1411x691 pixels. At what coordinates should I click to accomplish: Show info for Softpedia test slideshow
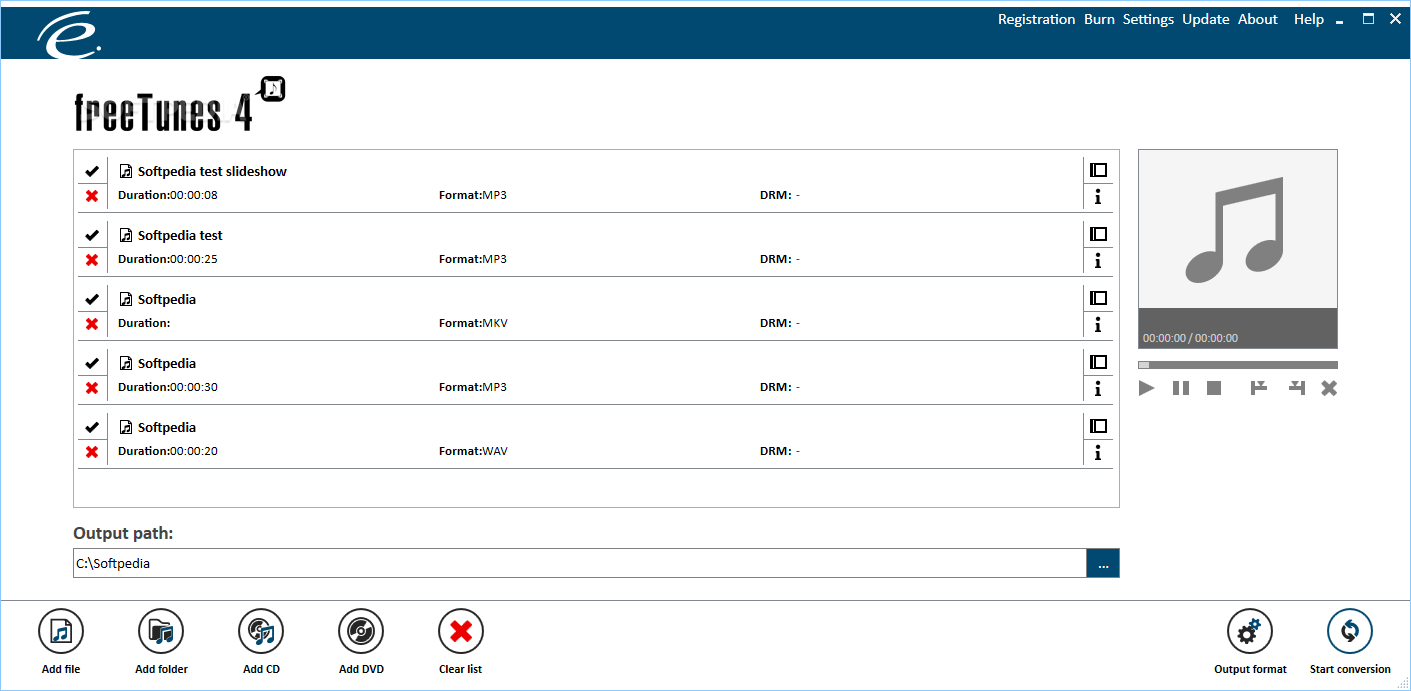1098,197
